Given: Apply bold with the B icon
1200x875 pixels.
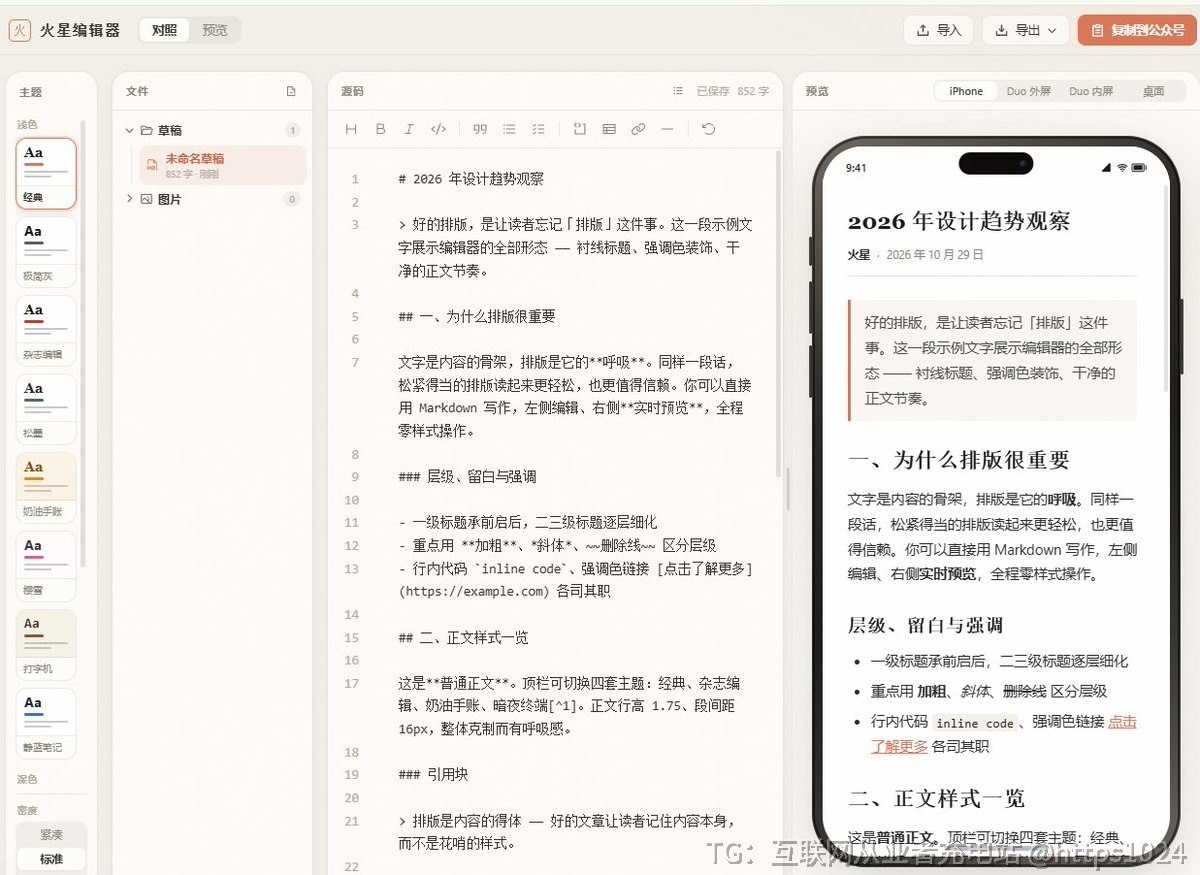Looking at the screenshot, I should coord(380,129).
